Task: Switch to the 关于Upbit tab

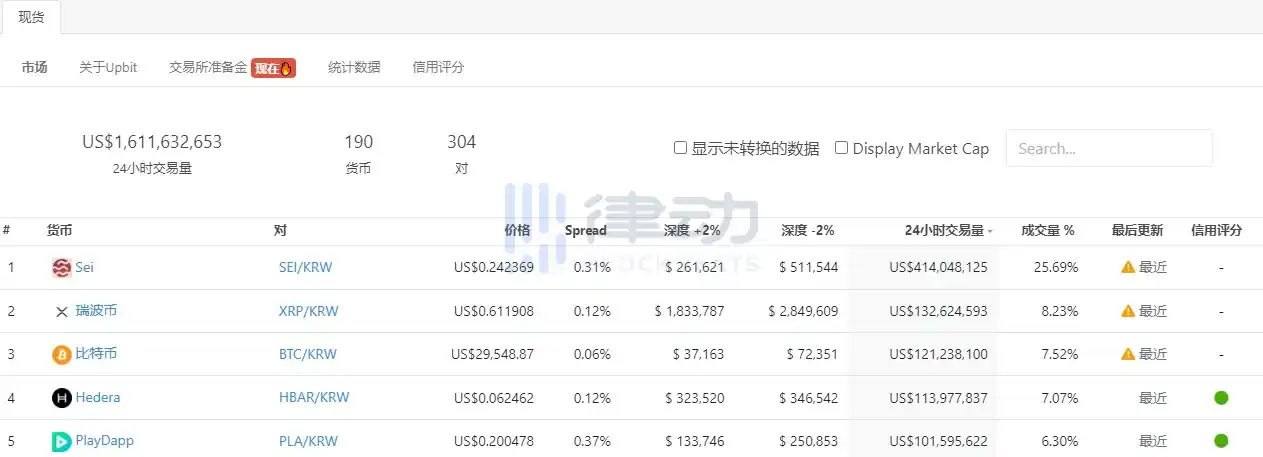Action: (108, 68)
